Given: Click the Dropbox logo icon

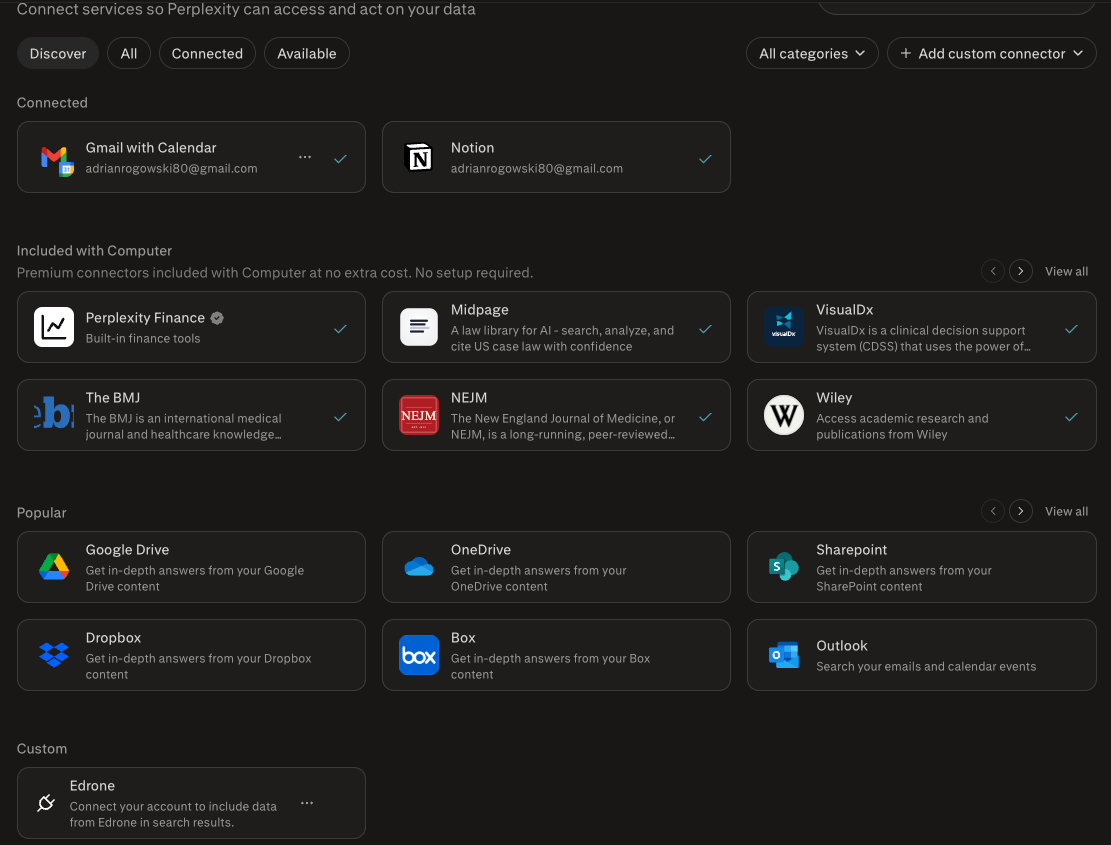Looking at the screenshot, I should pos(54,654).
